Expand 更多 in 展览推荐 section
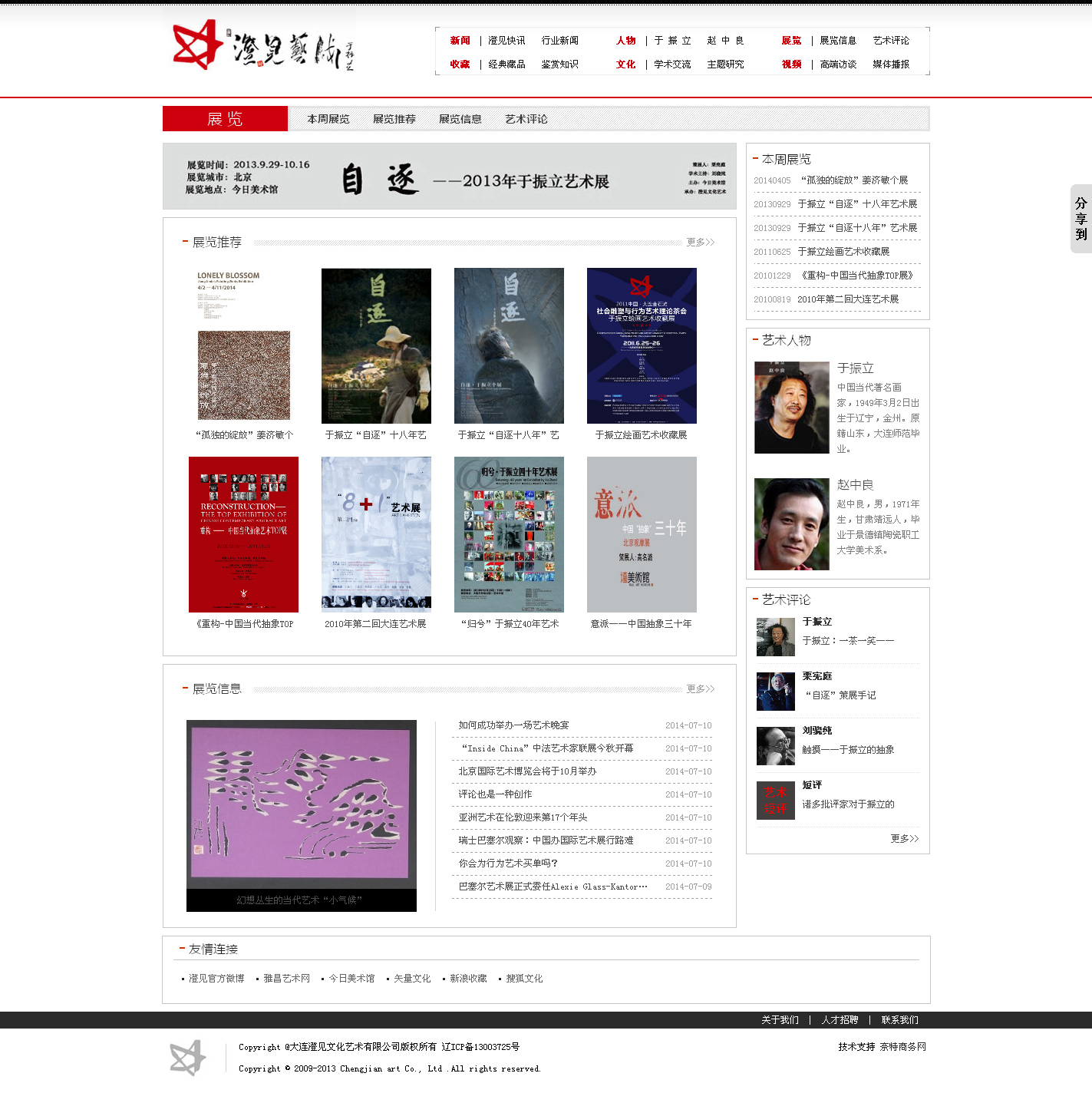Viewport: 1092px width, 1093px height. pyautogui.click(x=700, y=243)
